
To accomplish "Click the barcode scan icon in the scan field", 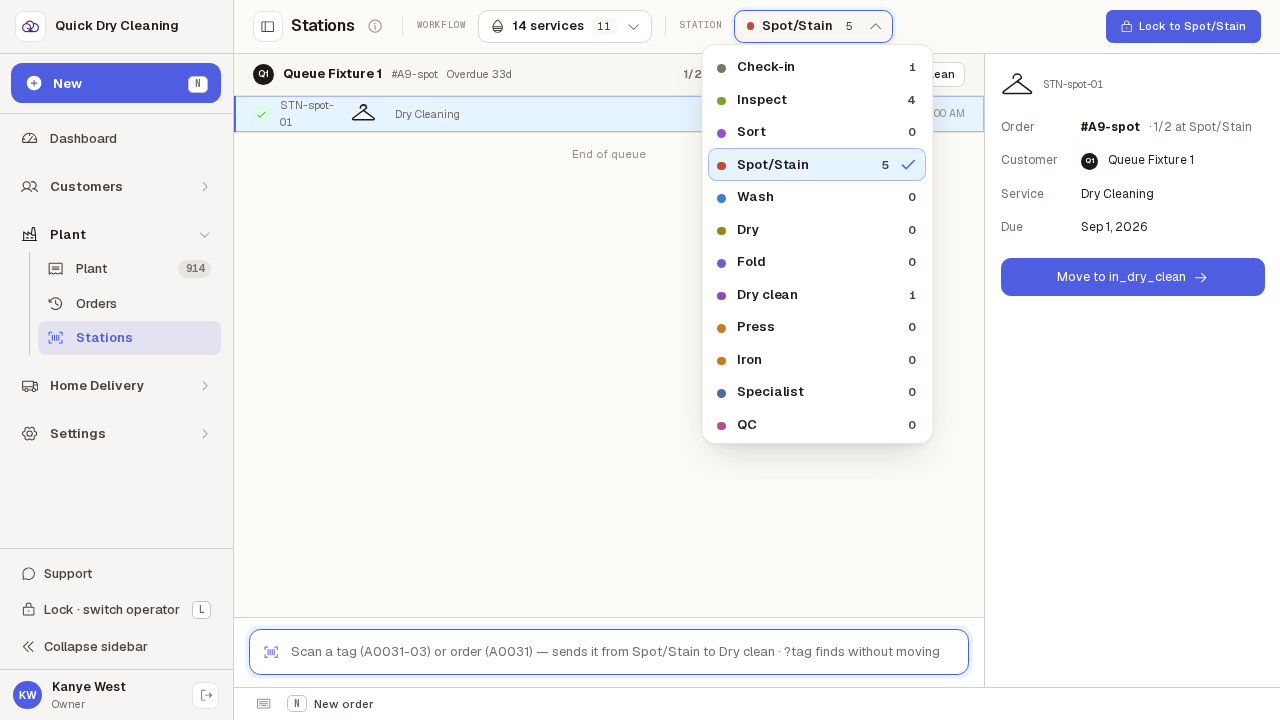I will tap(271, 652).
